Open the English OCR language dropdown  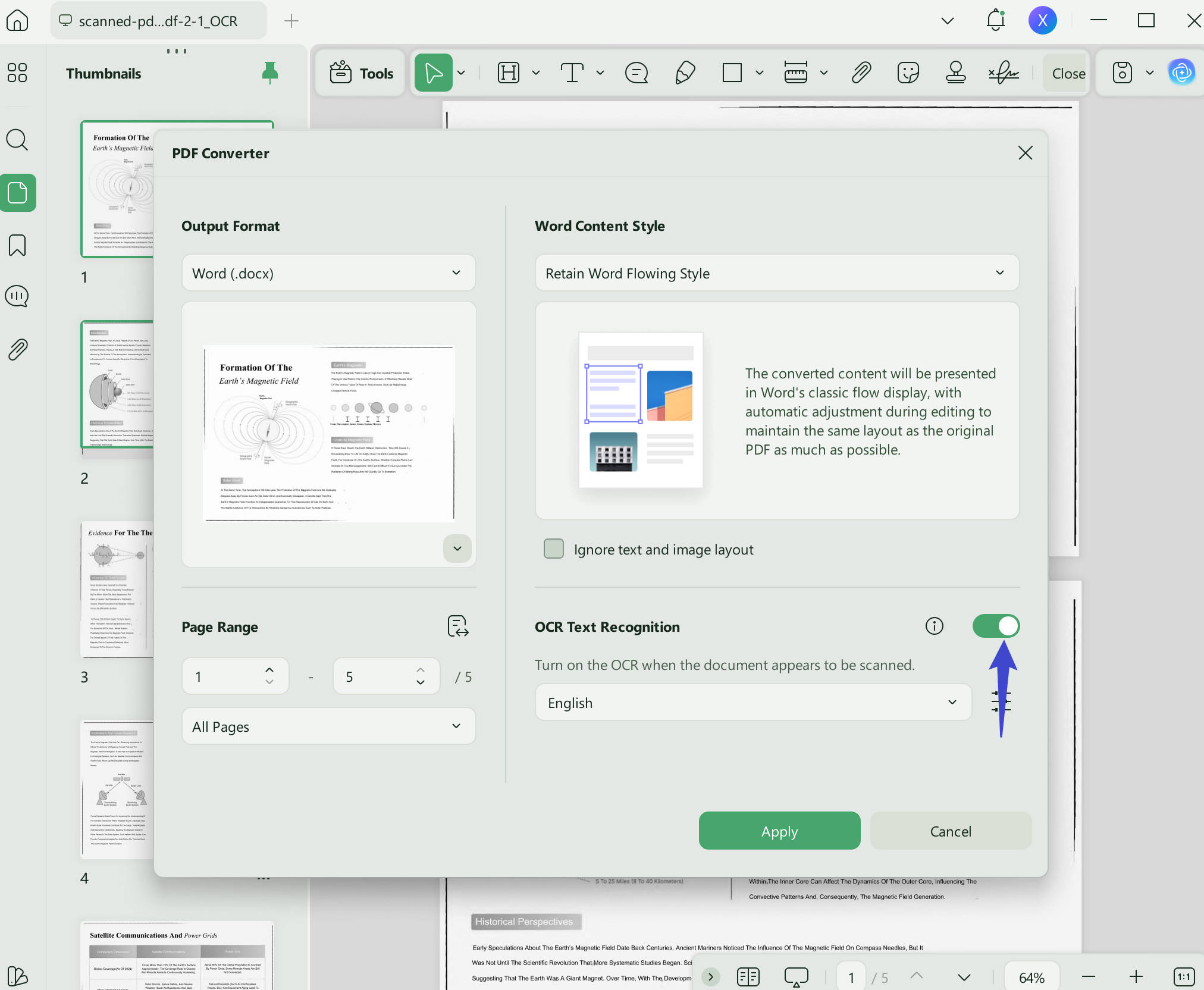(753, 703)
